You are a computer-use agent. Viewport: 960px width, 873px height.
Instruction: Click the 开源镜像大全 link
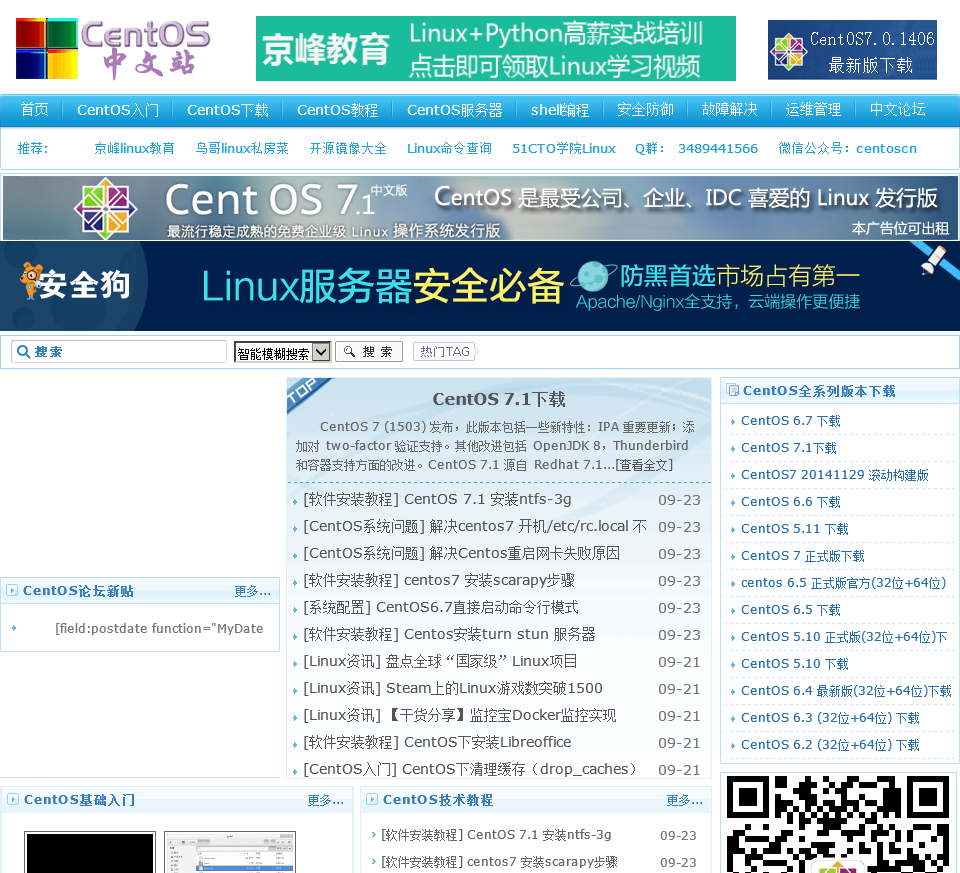click(348, 148)
